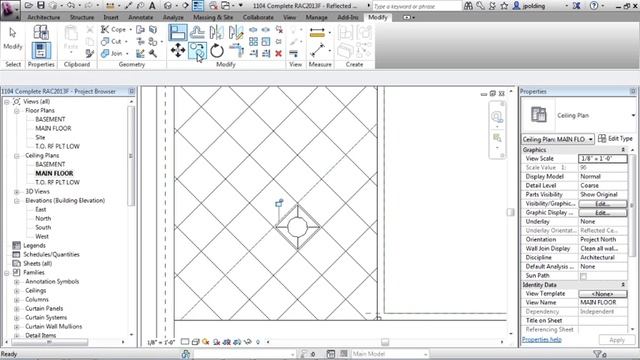640x360 pixels.
Task: Collapse the Views (all) tree node
Action: pos(7,102)
